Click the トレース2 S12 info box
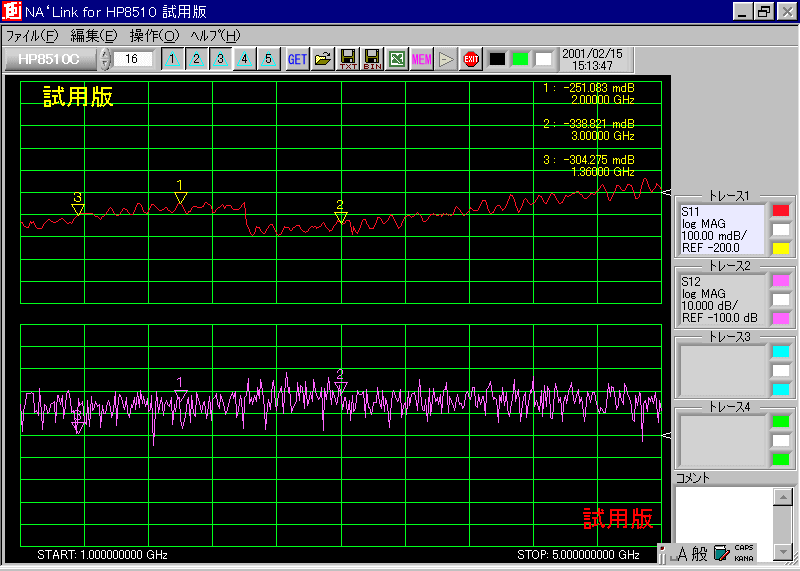The image size is (800, 571). [722, 300]
